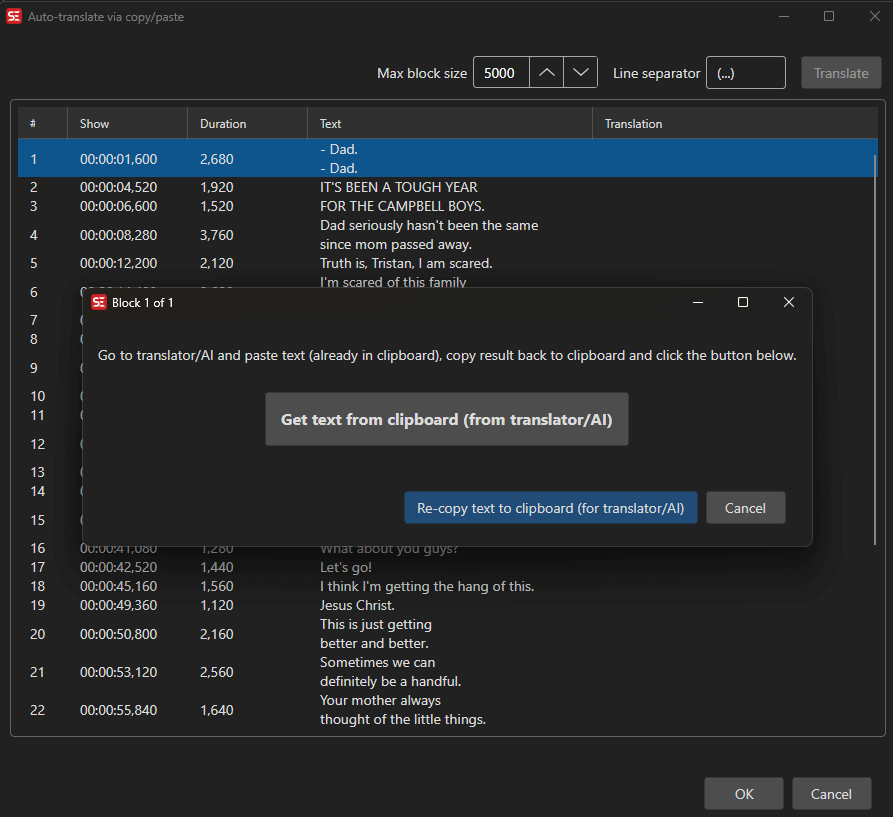Minimize the Block 1 of 1 dialog

coord(697,302)
